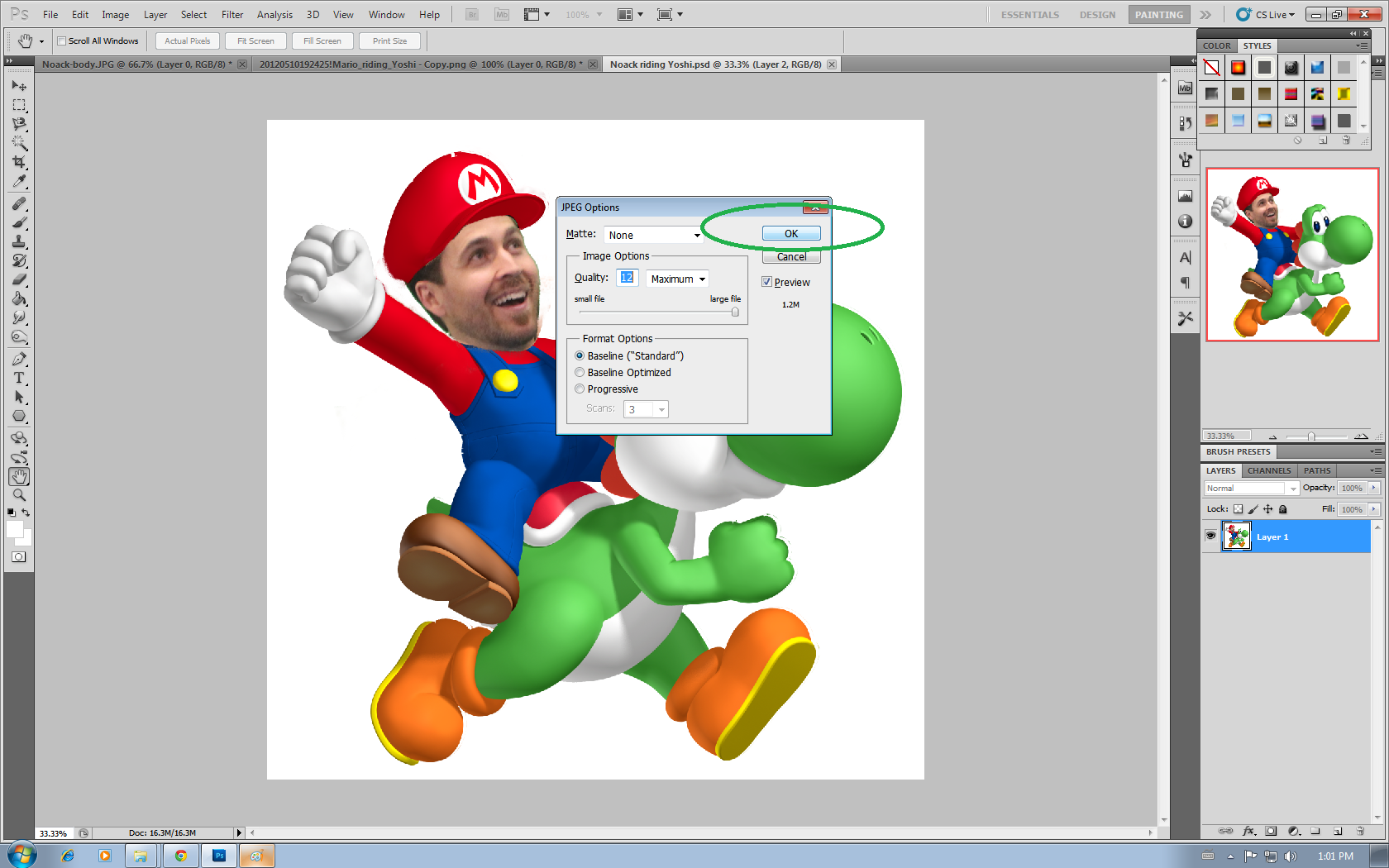Screen dimensions: 1389x868
Task: Open the CS Live dropdown
Action: [1266, 14]
